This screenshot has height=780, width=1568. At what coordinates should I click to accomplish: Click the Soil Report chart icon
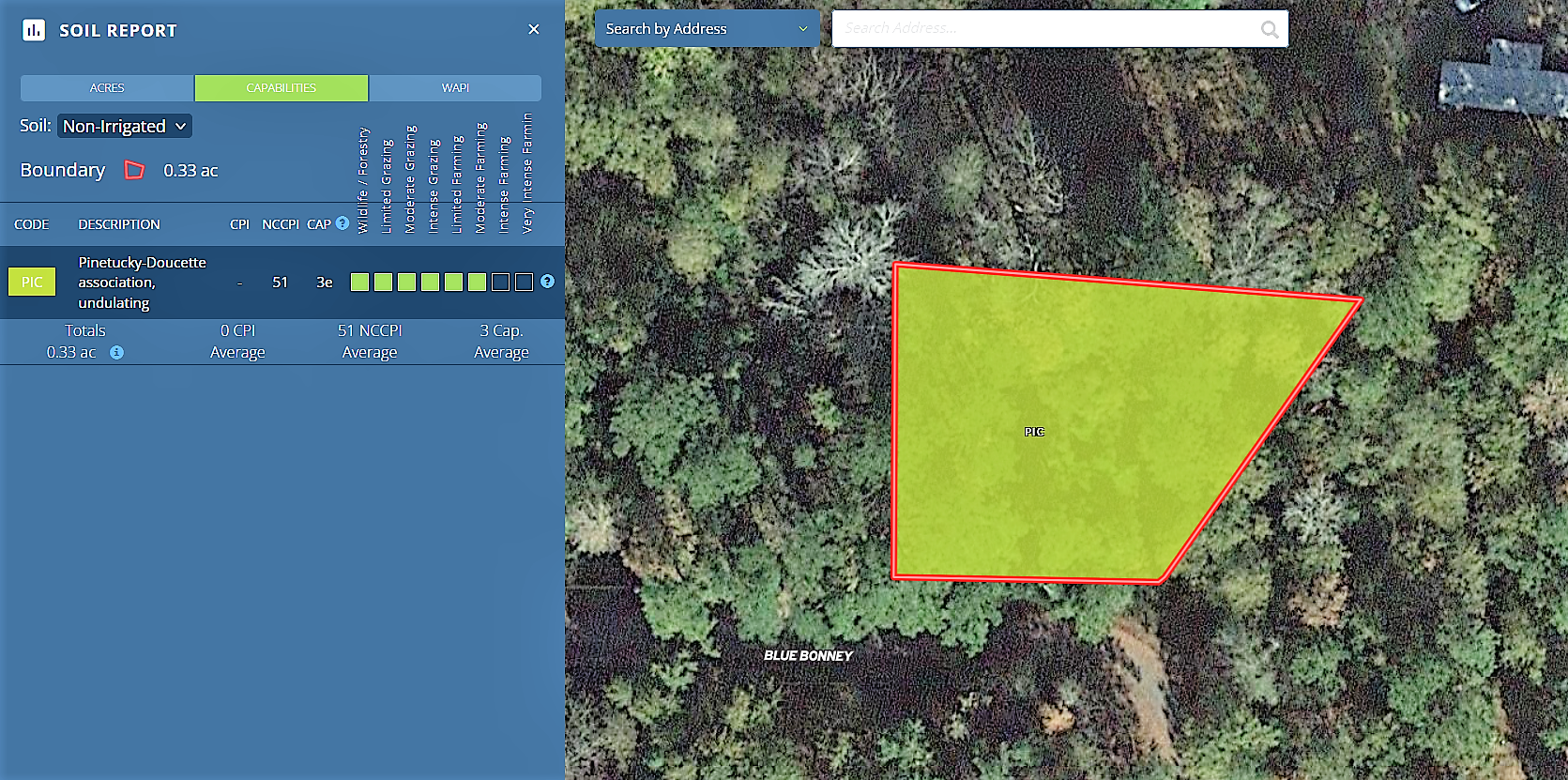pos(34,30)
